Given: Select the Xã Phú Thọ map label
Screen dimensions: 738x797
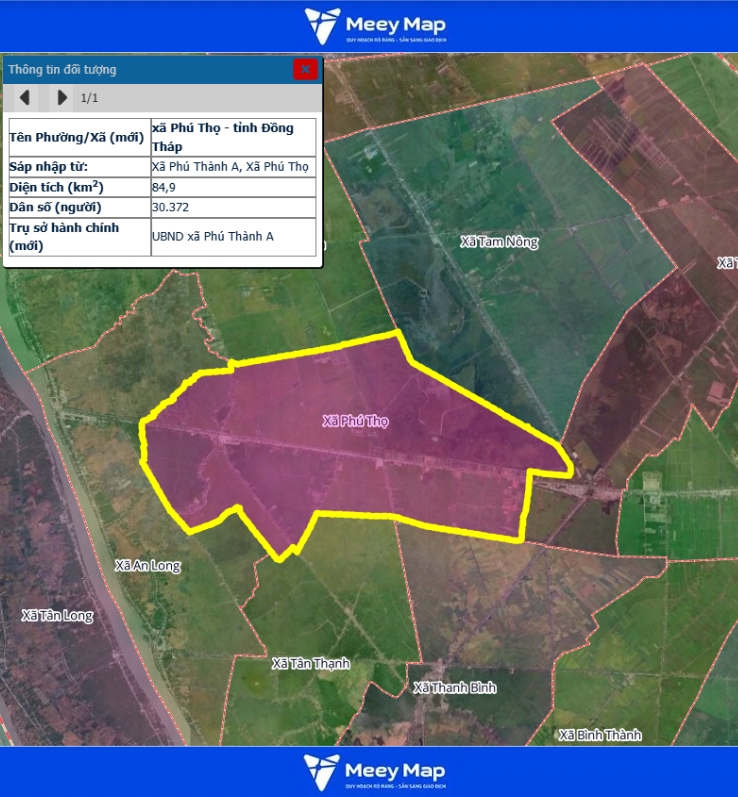Looking at the screenshot, I should click(355, 421).
